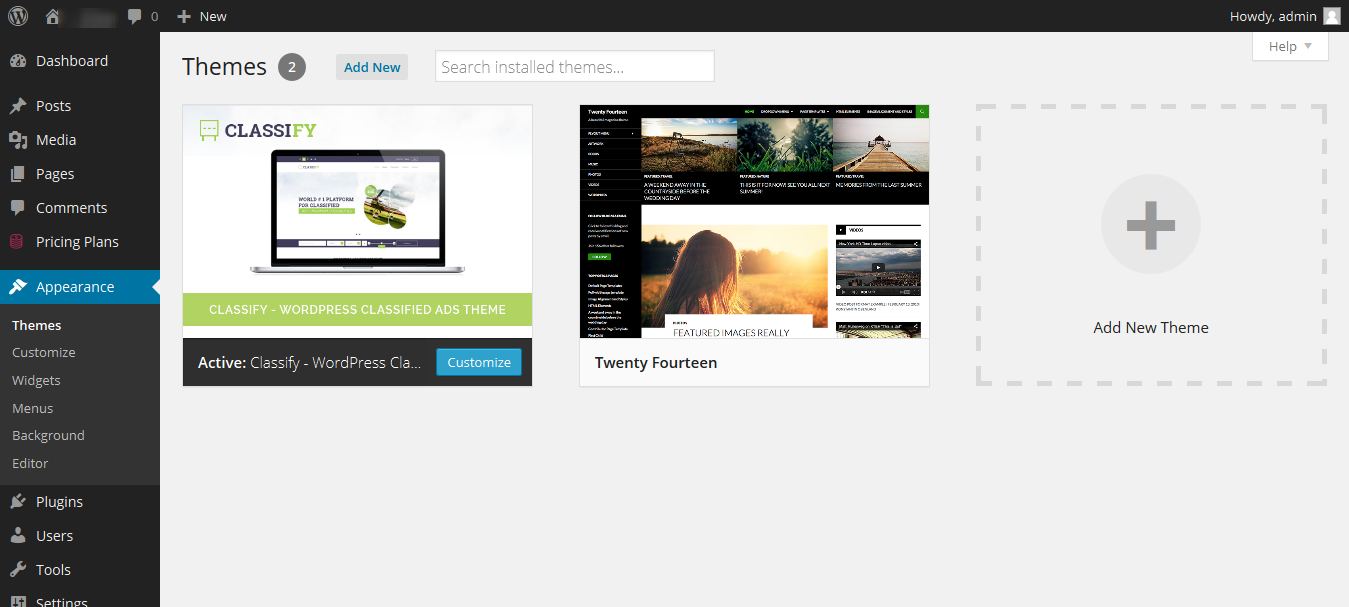Image resolution: width=1349 pixels, height=607 pixels.
Task: Click the plus New content icon
Action: coord(183,16)
